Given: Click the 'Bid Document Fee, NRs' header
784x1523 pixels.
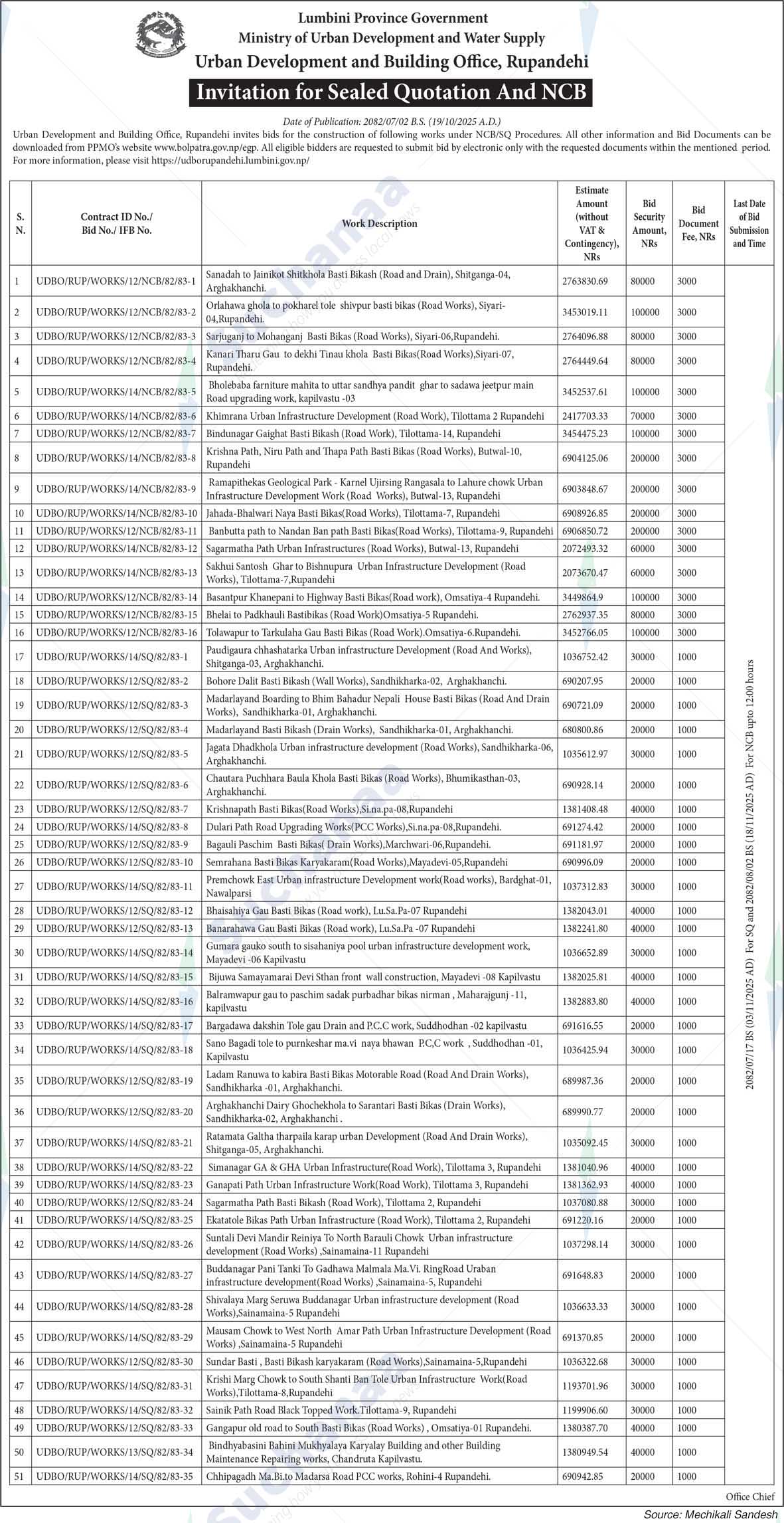Looking at the screenshot, I should coord(698,223).
